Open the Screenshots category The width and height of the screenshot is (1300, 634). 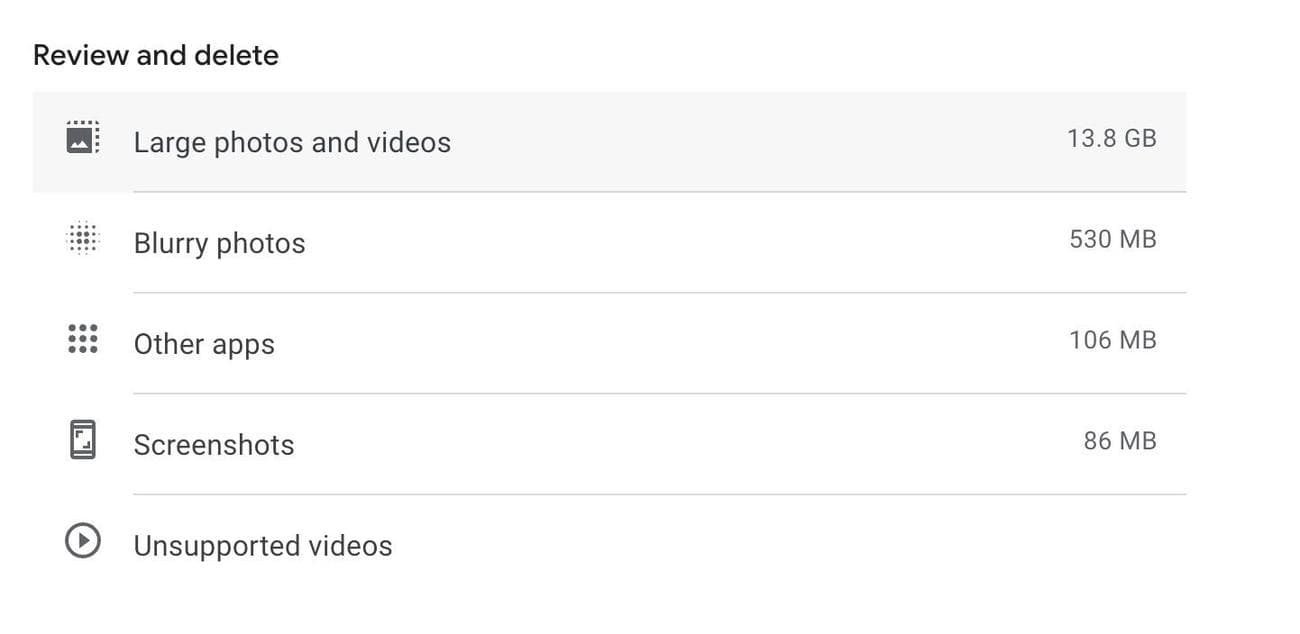pos(213,445)
